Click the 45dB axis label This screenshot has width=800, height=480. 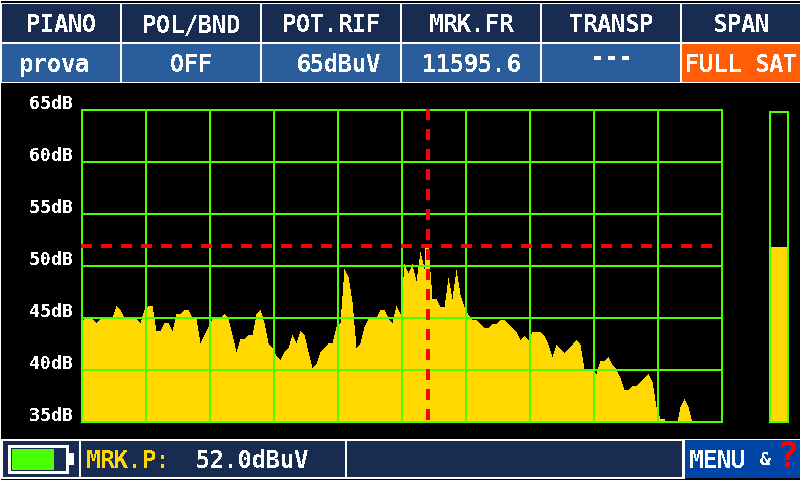(51, 311)
